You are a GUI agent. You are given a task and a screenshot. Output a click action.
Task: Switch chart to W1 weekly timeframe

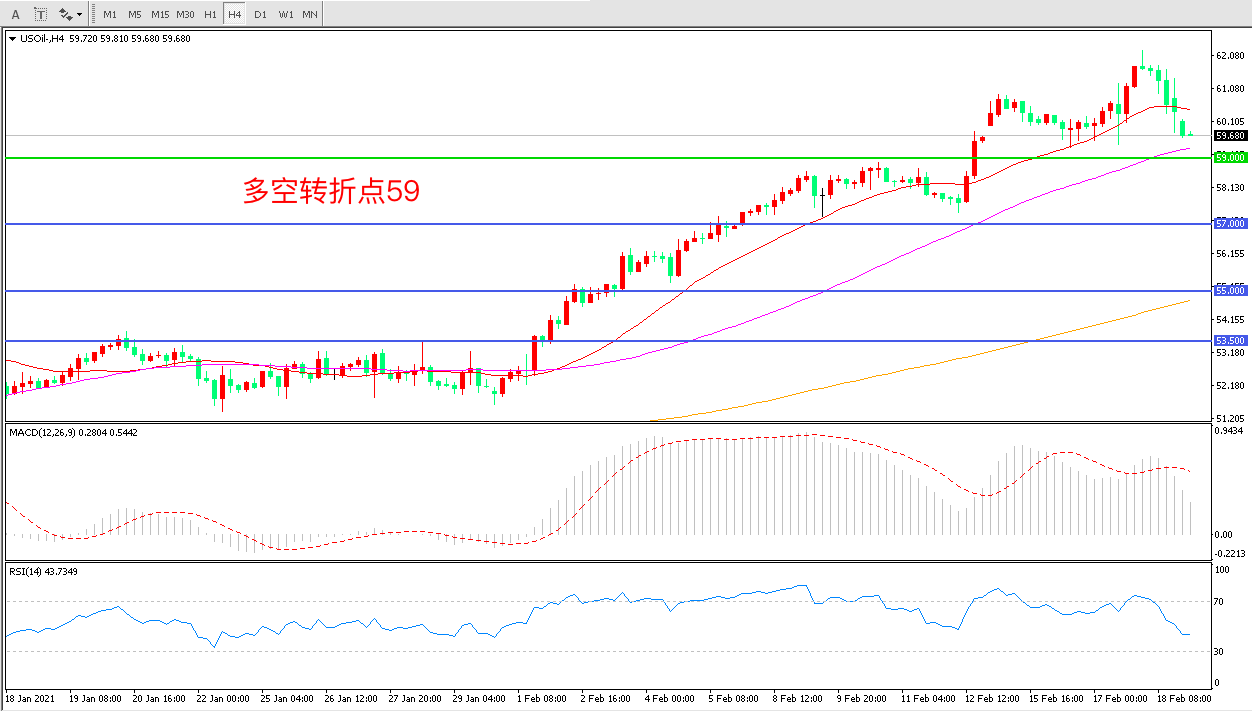pos(286,15)
